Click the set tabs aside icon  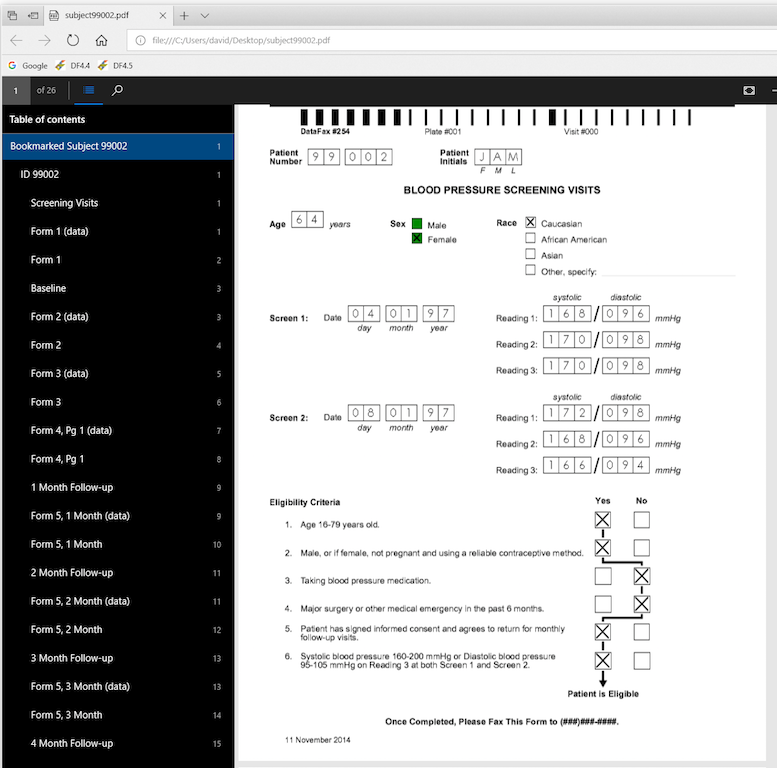(x=33, y=15)
